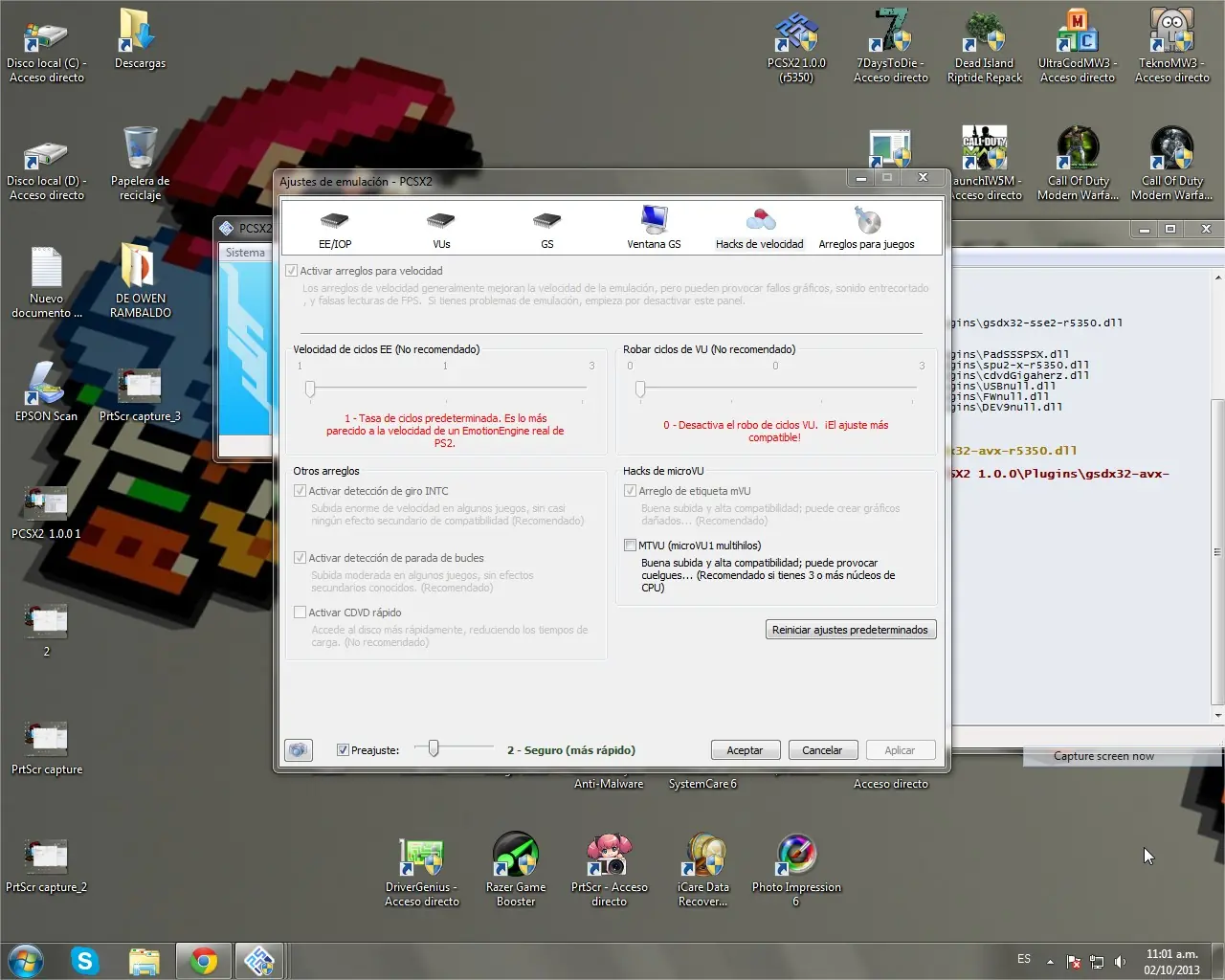Select Nuevo documento text file icon
Viewport: 1225px width, 980px height.
coord(46,283)
